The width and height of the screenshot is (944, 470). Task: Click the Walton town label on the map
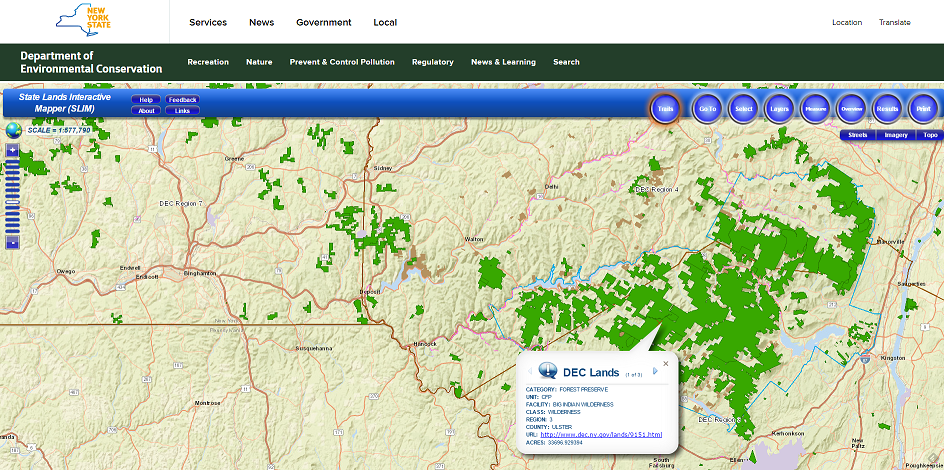pyautogui.click(x=474, y=240)
